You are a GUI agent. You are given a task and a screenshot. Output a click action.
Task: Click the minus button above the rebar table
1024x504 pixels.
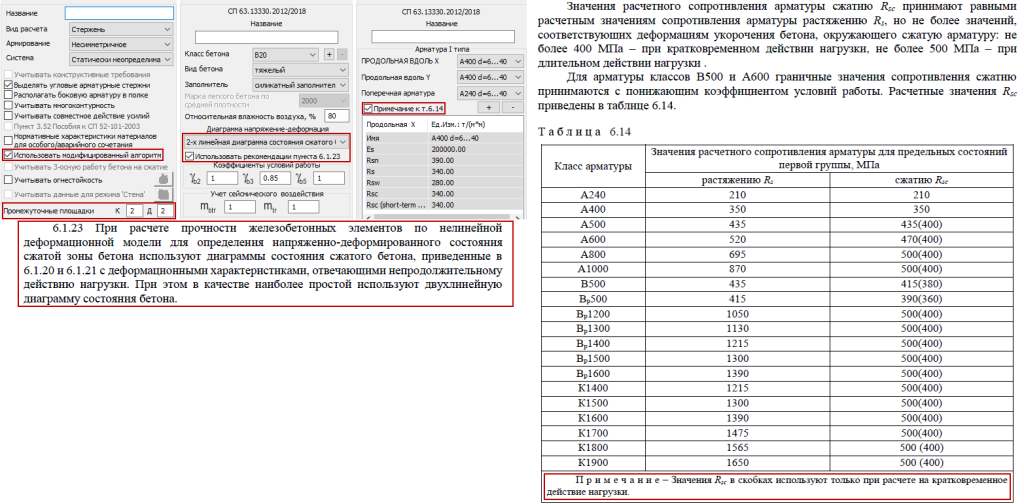[x=511, y=107]
